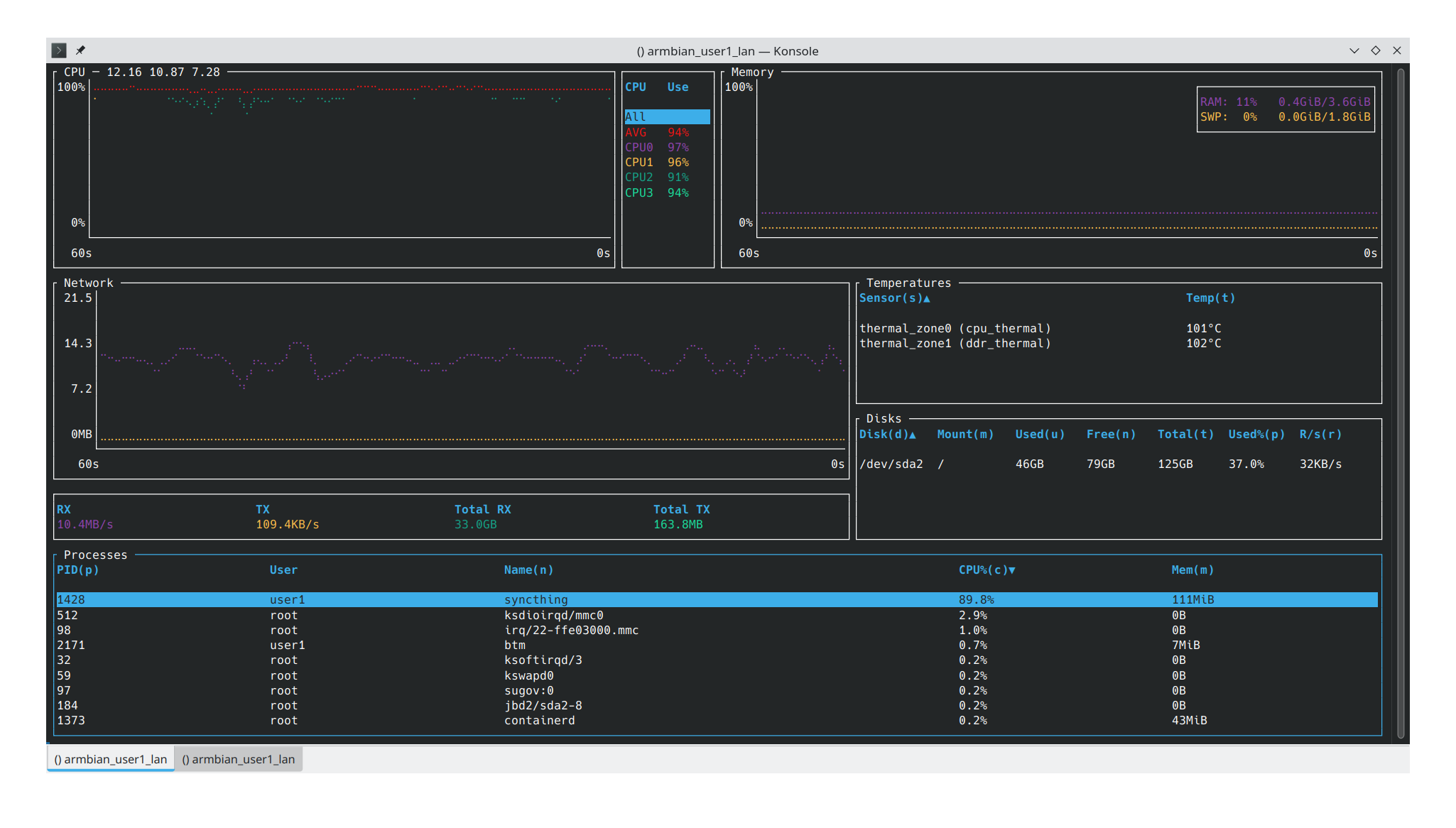Click the Konsole terminal icon in title bar

pos(59,50)
